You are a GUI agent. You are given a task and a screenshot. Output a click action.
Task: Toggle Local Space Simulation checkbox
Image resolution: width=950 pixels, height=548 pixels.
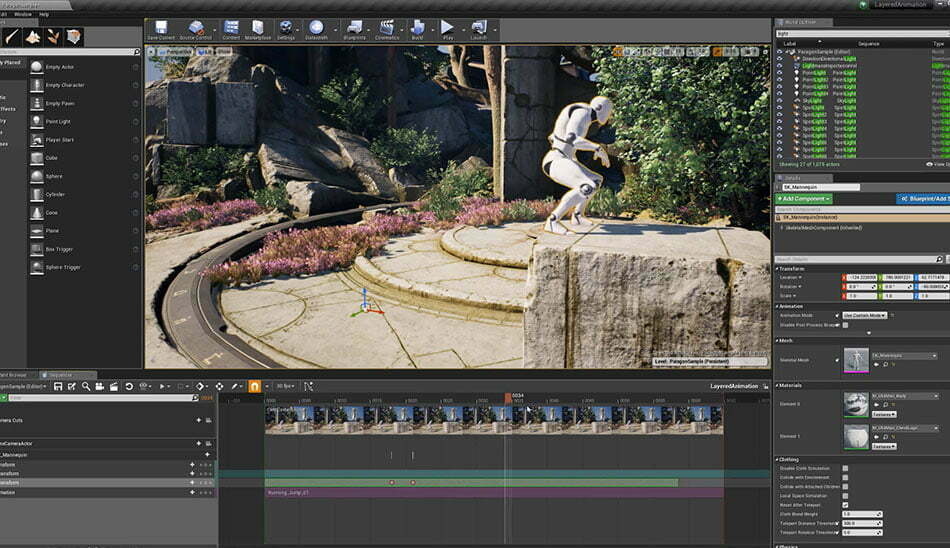(845, 495)
